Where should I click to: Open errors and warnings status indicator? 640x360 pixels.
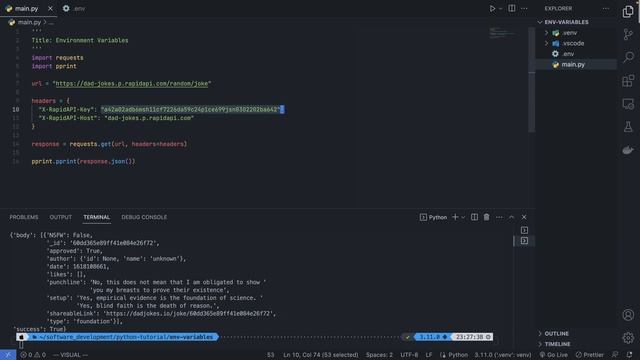33,355
